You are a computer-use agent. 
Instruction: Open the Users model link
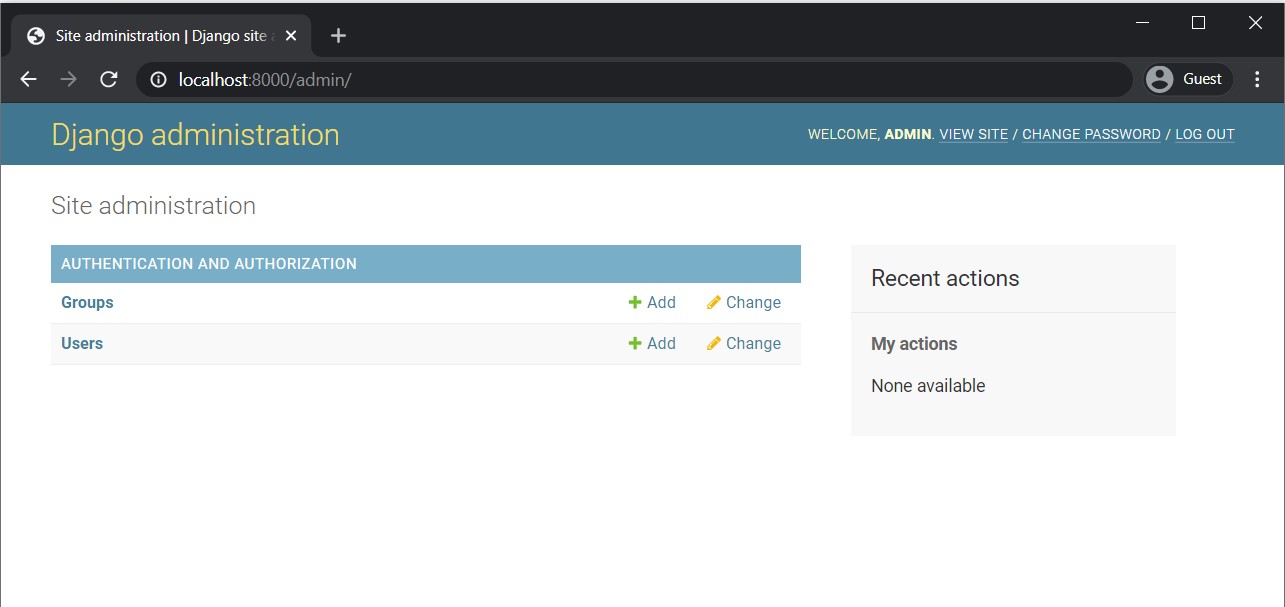click(x=82, y=344)
